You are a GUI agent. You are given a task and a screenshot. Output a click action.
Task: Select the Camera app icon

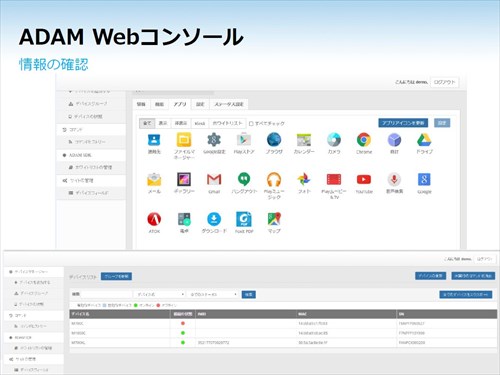coord(334,140)
